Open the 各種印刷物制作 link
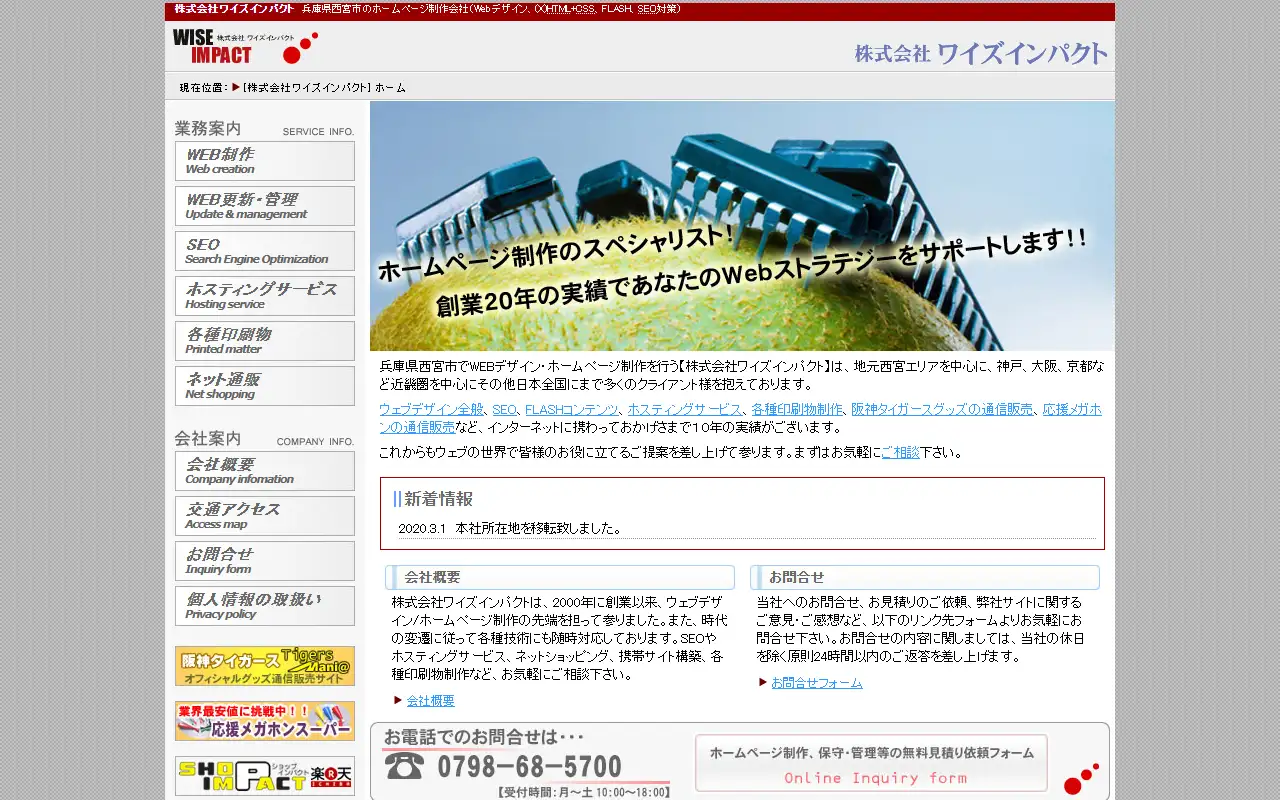 click(797, 410)
